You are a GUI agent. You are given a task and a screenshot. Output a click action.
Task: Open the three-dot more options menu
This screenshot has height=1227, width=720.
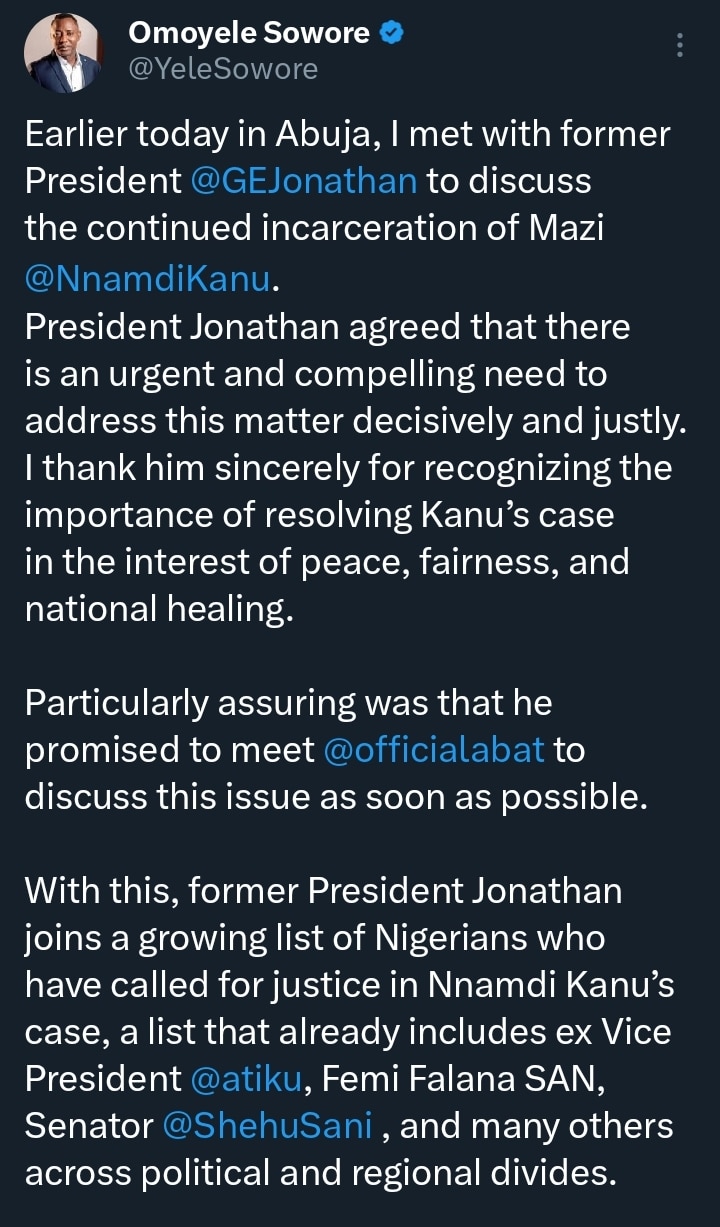680,46
